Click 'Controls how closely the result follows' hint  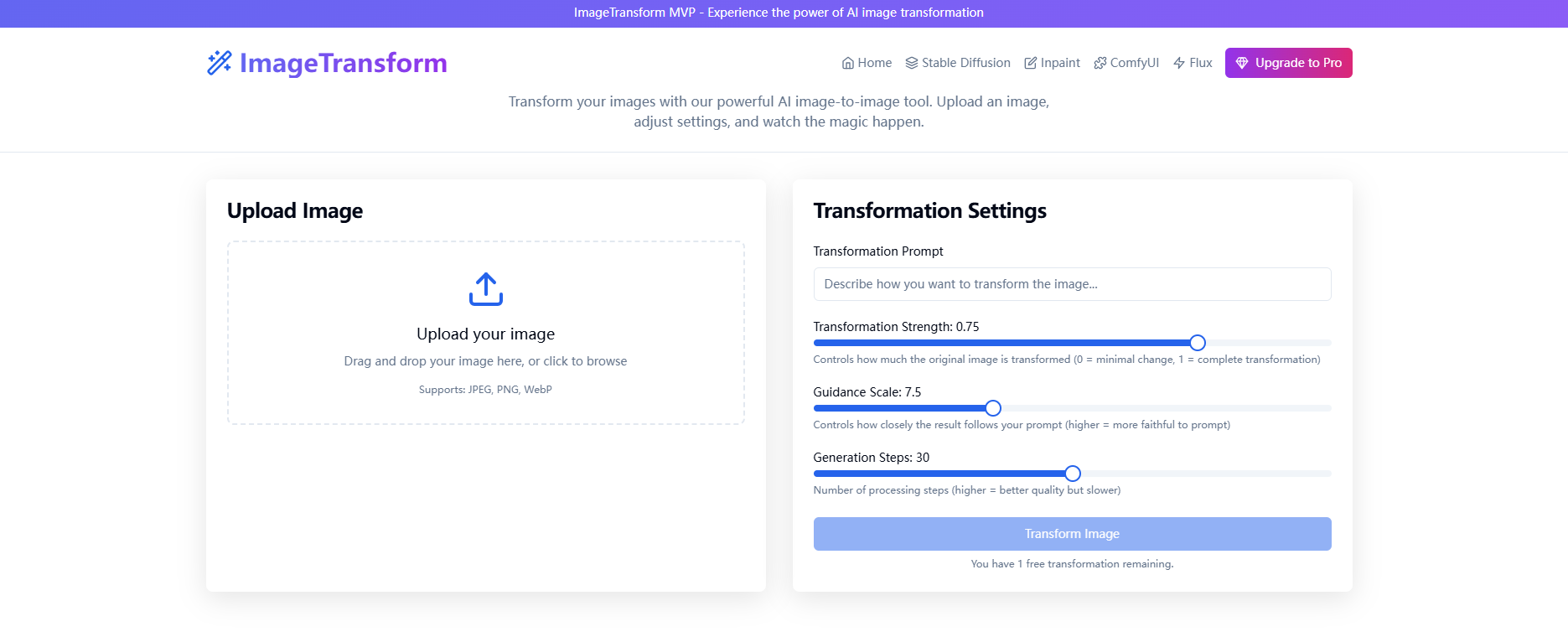[1022, 425]
